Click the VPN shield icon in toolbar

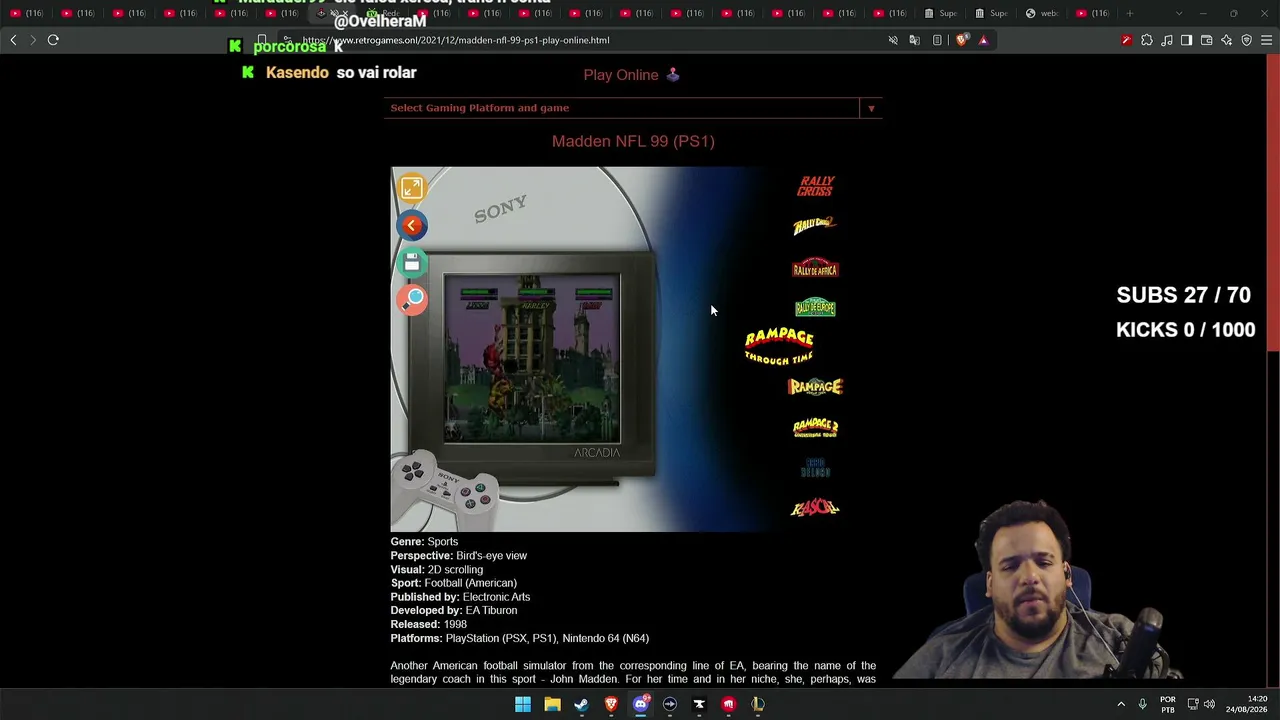coord(1247,40)
